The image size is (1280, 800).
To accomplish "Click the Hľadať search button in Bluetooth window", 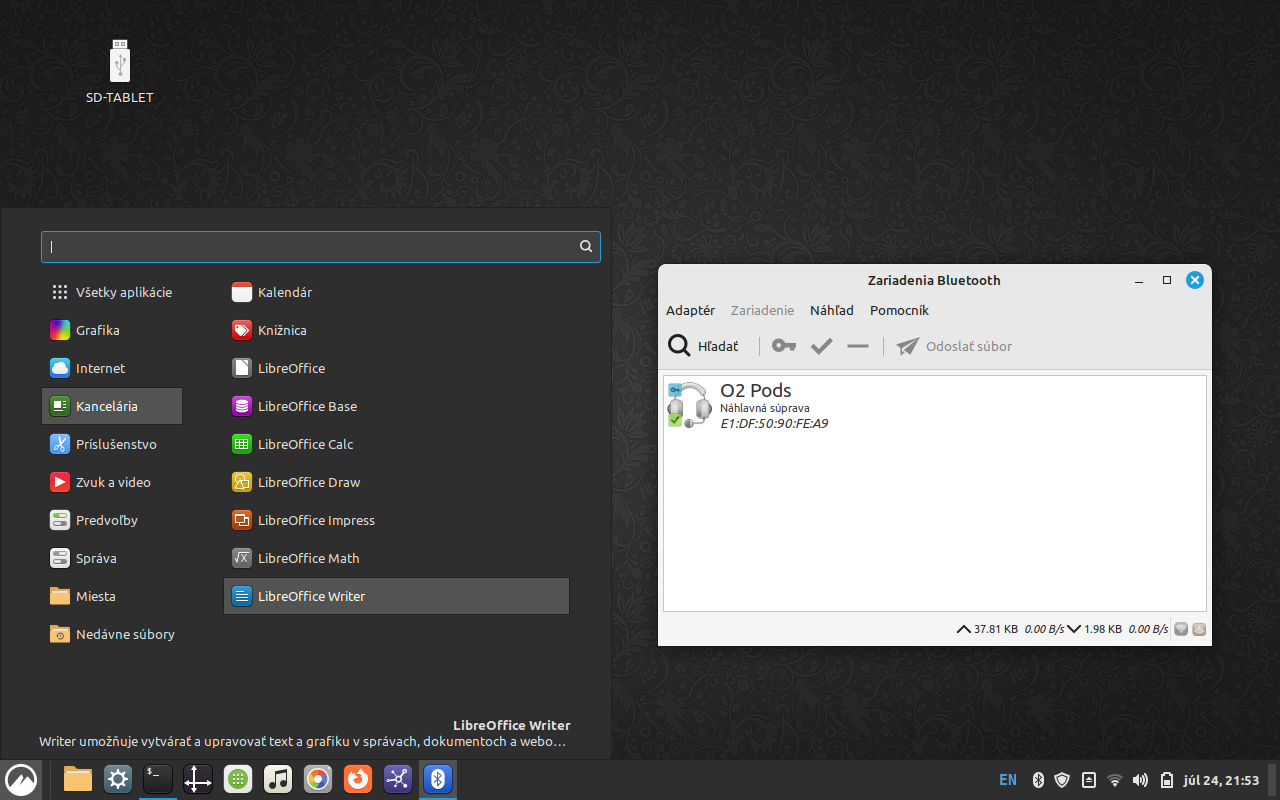I will (703, 346).
